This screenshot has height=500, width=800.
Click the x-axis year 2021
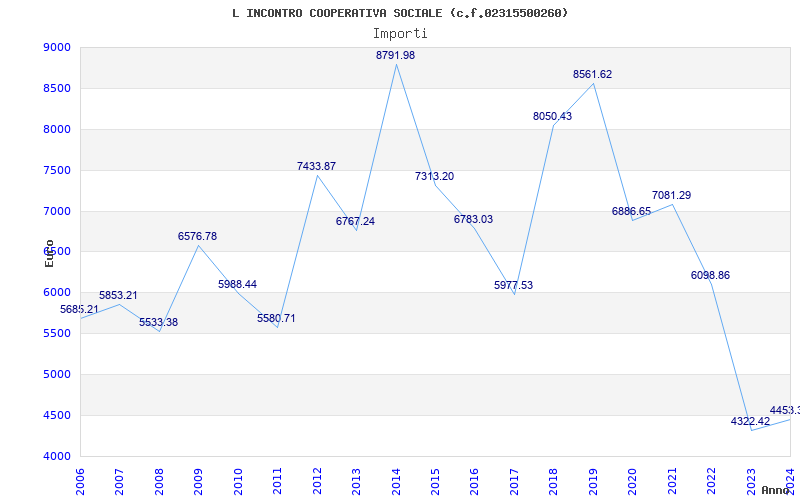(672, 481)
